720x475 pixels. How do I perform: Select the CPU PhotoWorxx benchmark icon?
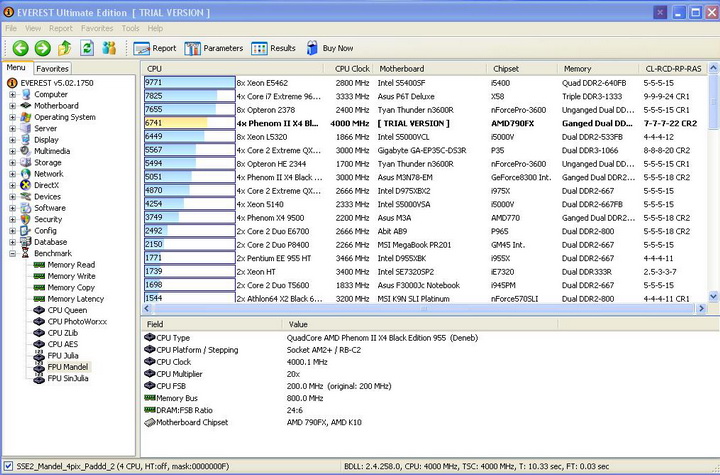[x=39, y=322]
